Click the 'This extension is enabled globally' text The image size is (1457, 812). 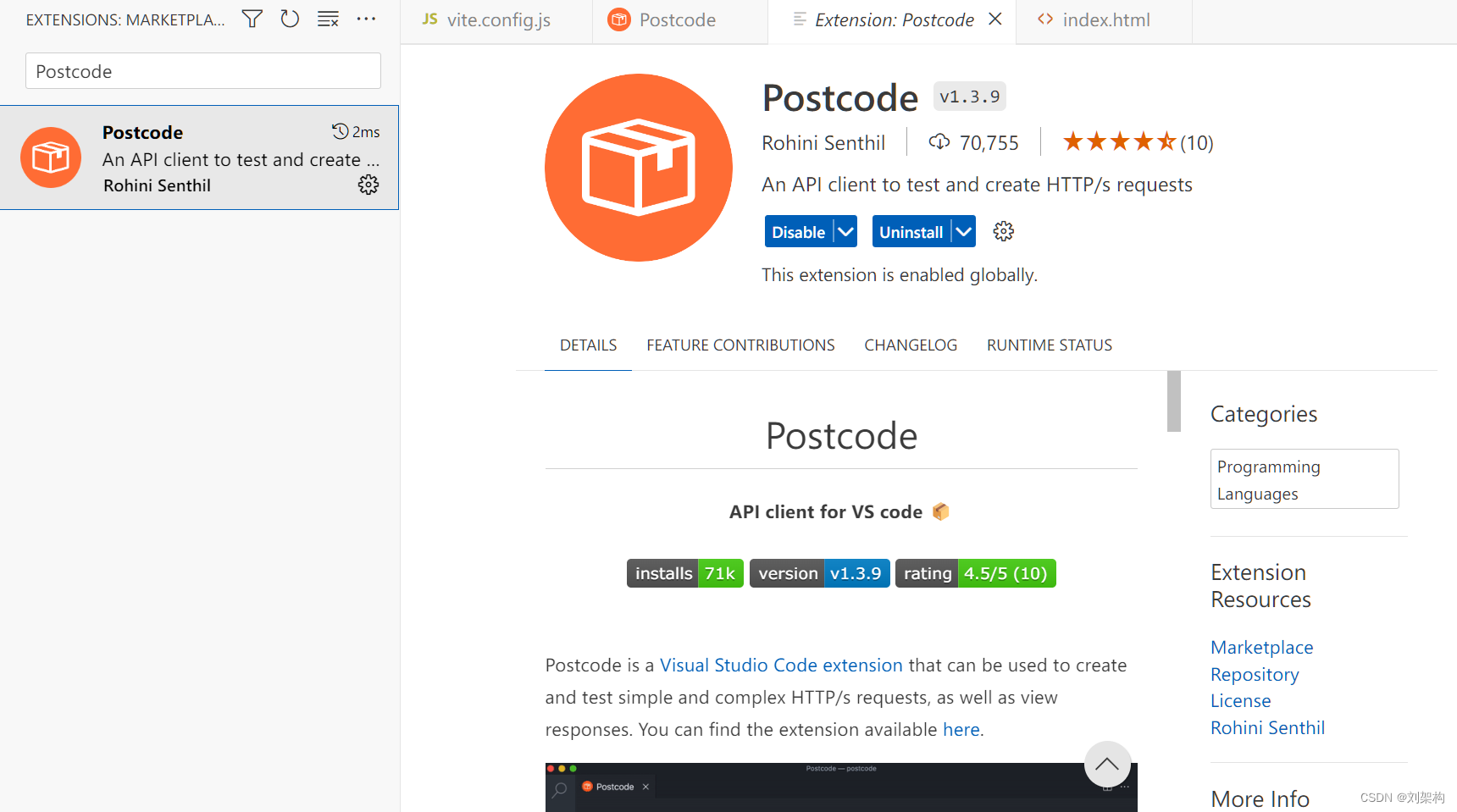click(x=900, y=275)
